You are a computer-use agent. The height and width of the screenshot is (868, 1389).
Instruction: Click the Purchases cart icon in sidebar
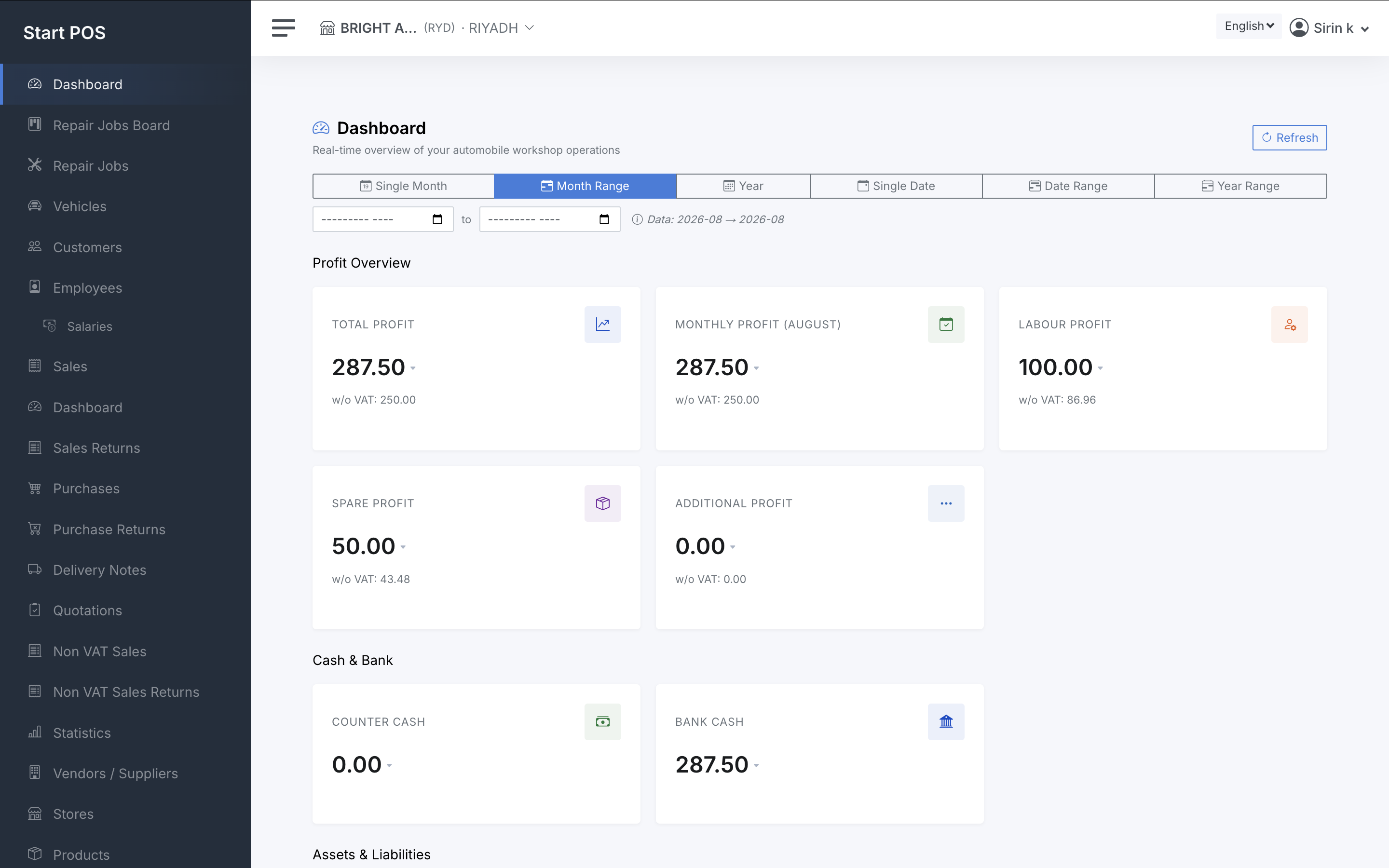(x=34, y=488)
